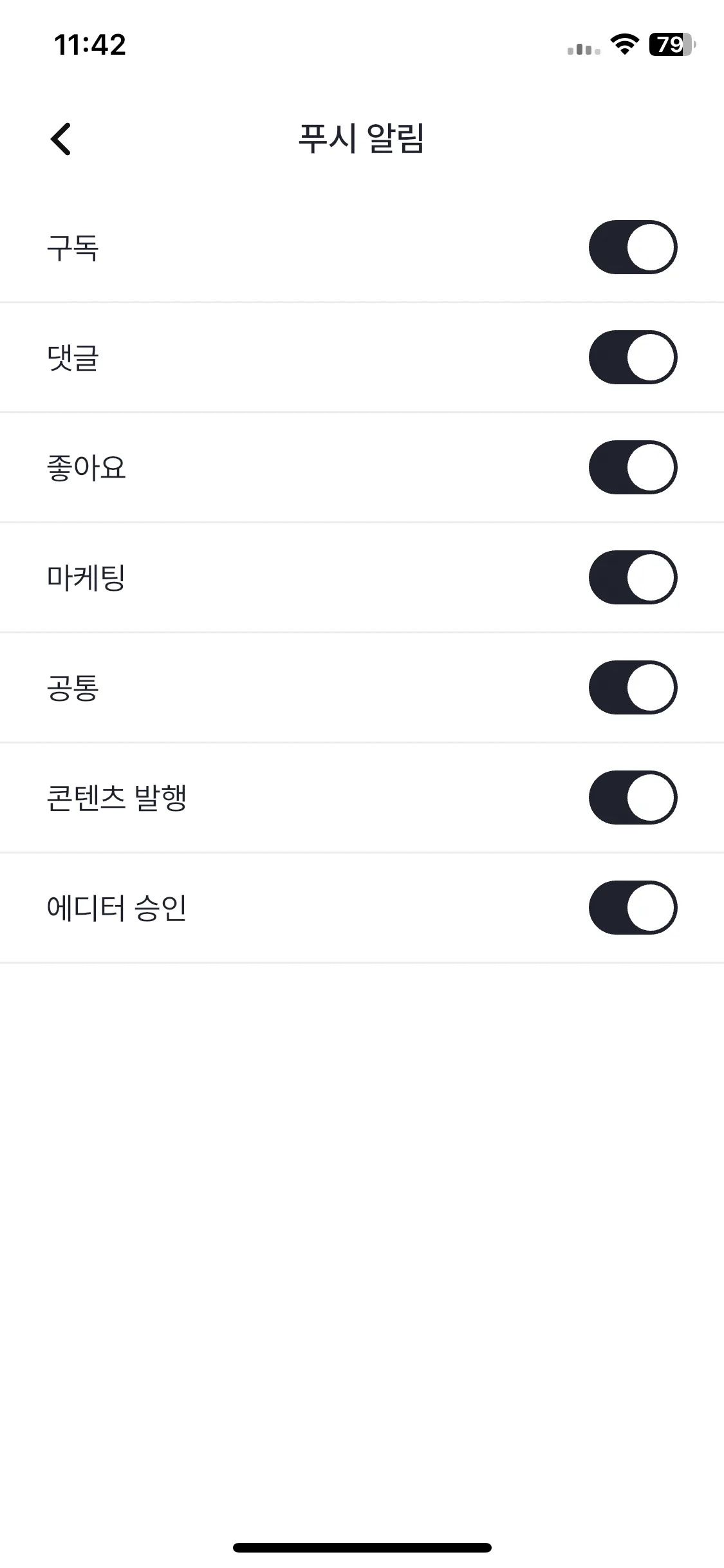Screen dimensions: 724x1568
Task: Tap the Wi-Fi status icon
Action: [x=624, y=44]
